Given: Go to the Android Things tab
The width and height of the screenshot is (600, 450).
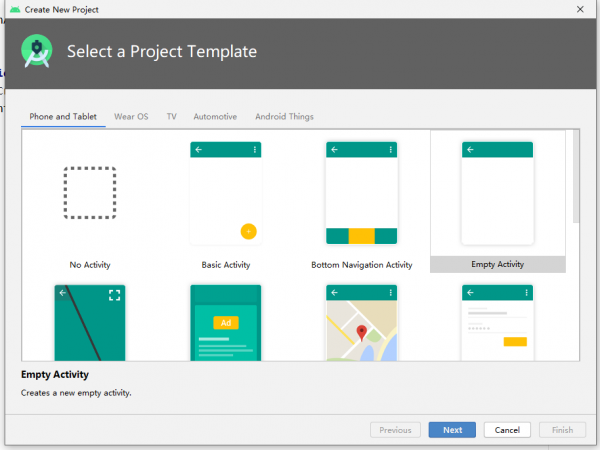Looking at the screenshot, I should point(284,117).
